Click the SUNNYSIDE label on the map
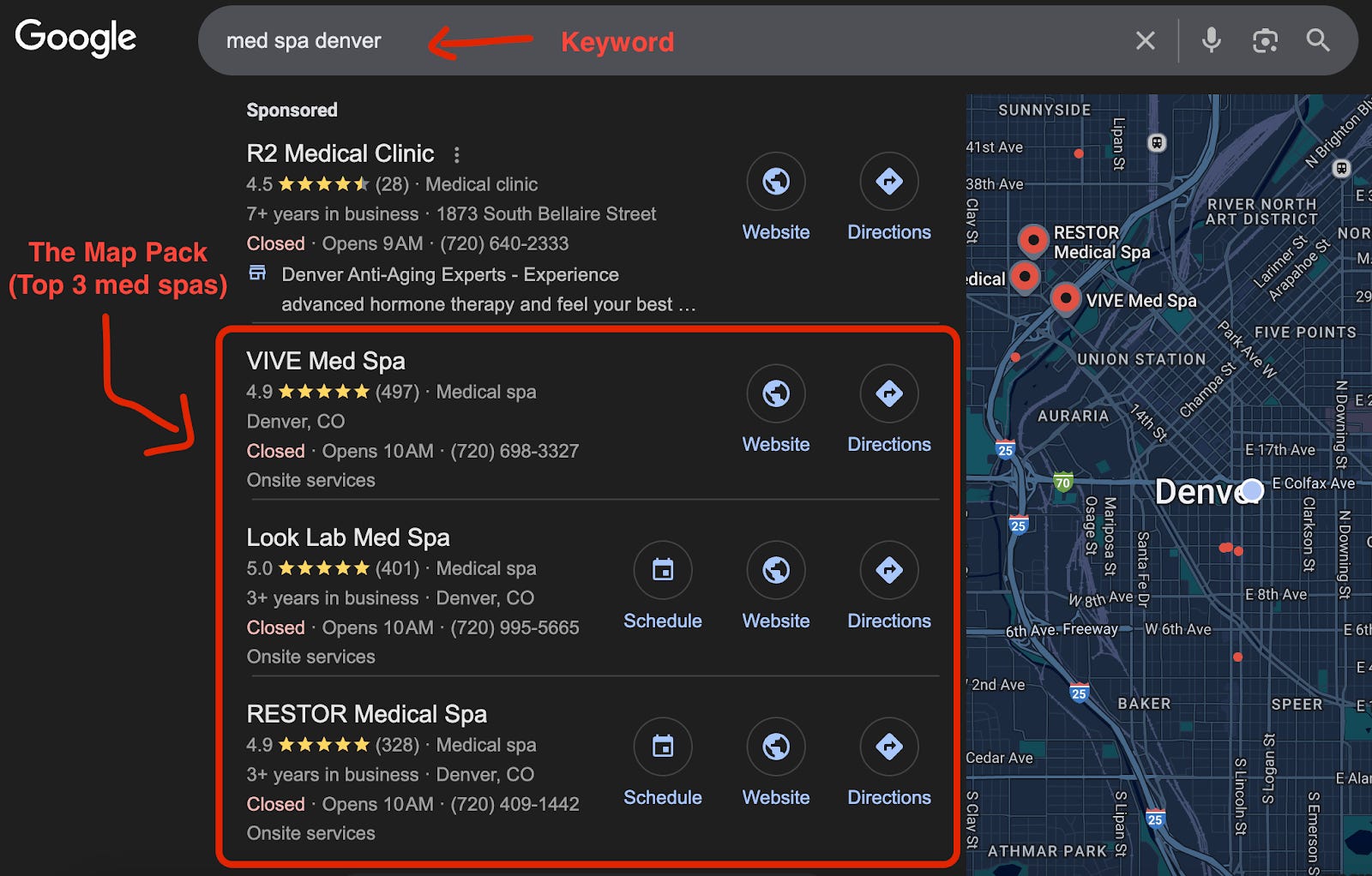Image resolution: width=1372 pixels, height=876 pixels. click(x=1044, y=110)
